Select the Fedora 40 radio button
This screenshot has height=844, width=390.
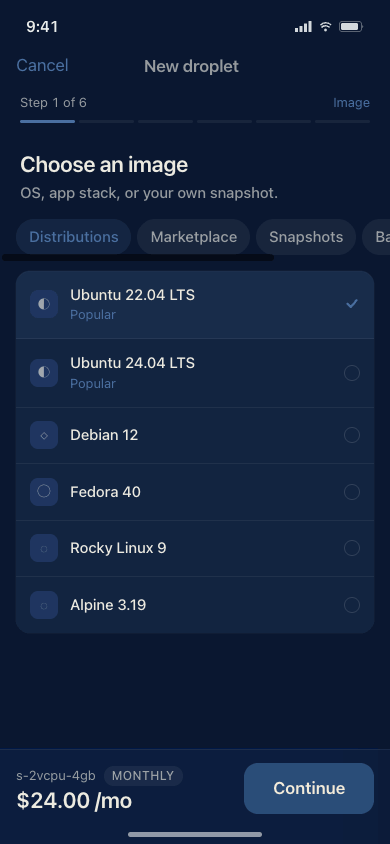coord(352,491)
